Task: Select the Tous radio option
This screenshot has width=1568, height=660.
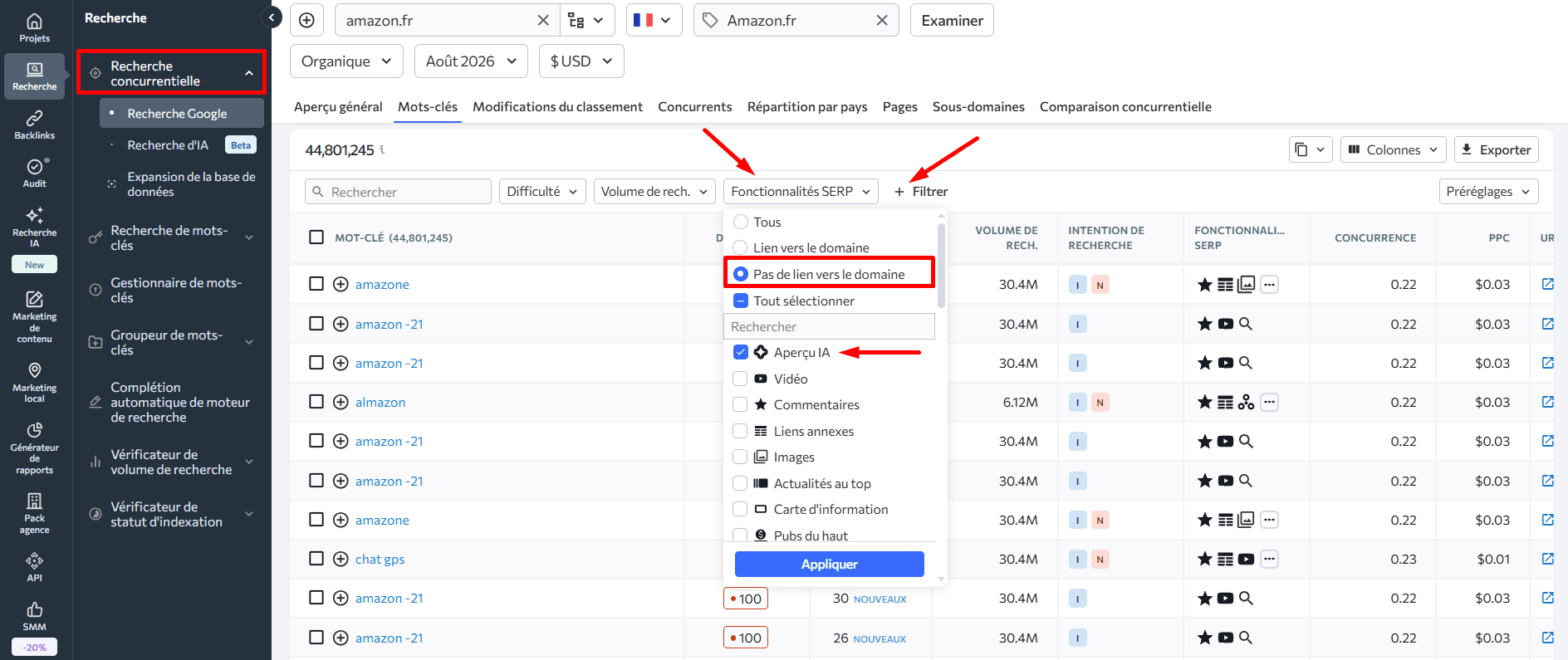Action: (x=741, y=222)
